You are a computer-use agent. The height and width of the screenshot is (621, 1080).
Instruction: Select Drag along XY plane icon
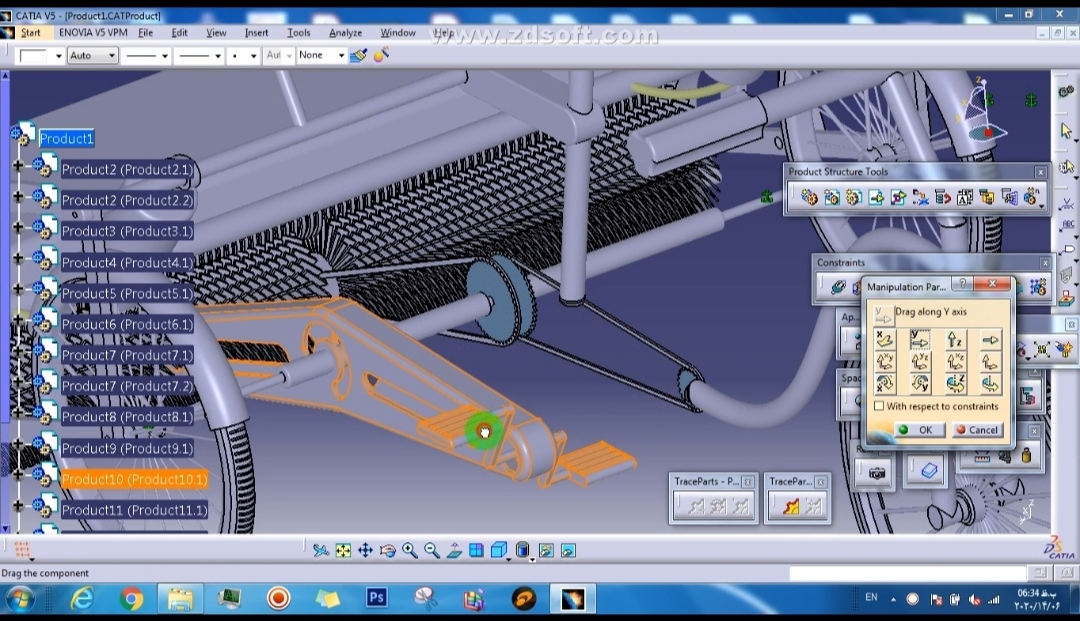tap(884, 361)
